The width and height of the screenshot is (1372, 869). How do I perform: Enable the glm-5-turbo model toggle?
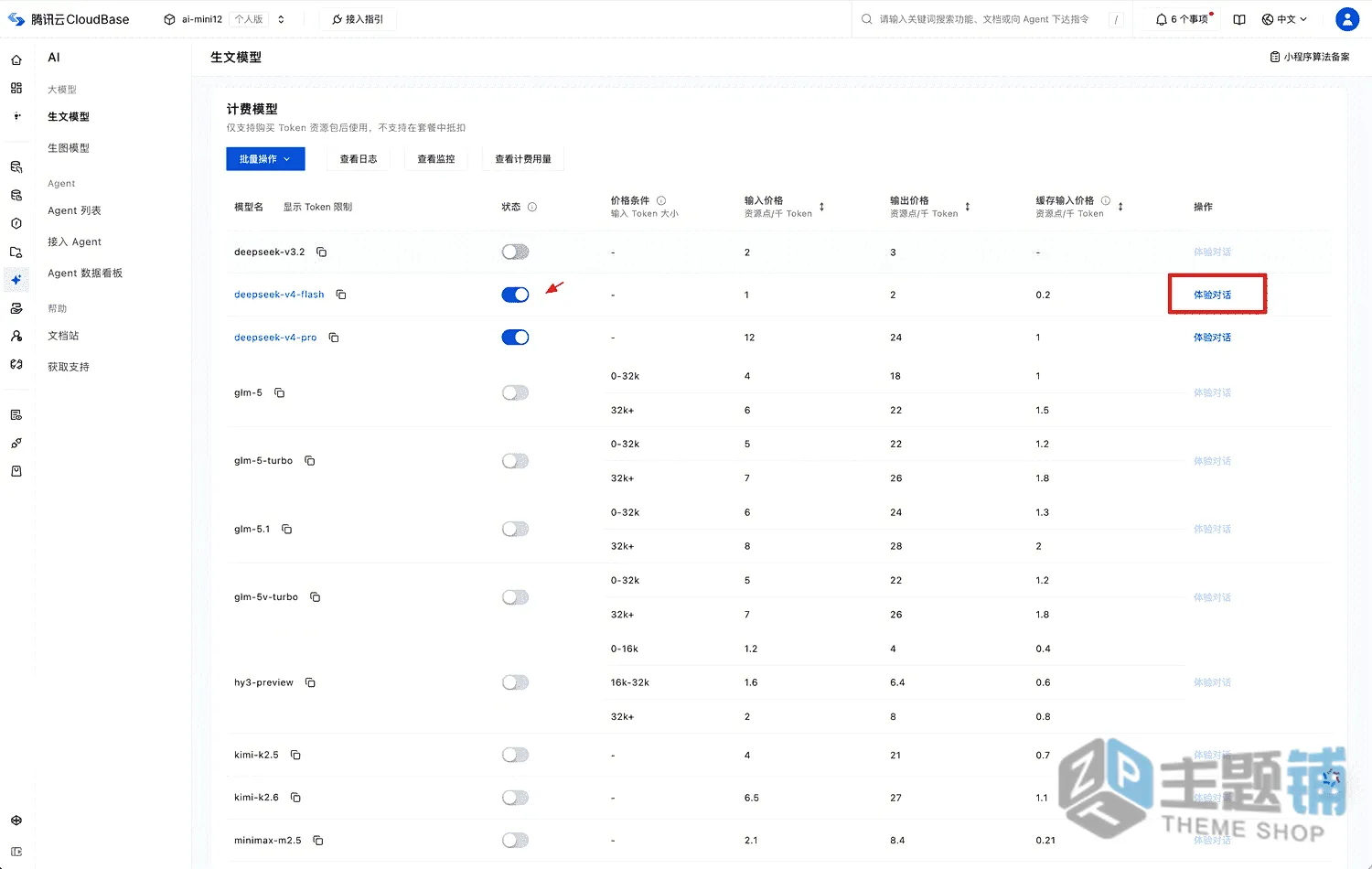pos(515,461)
